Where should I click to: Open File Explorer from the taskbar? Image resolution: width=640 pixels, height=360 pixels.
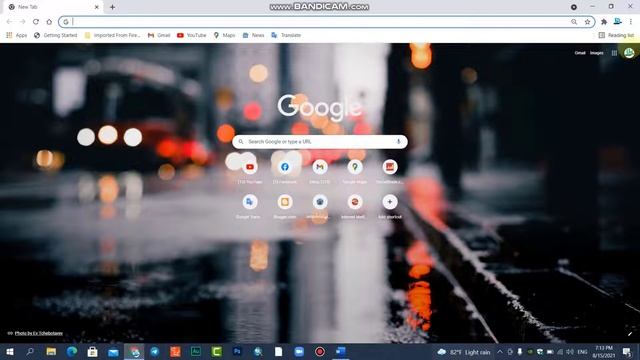(x=51, y=351)
